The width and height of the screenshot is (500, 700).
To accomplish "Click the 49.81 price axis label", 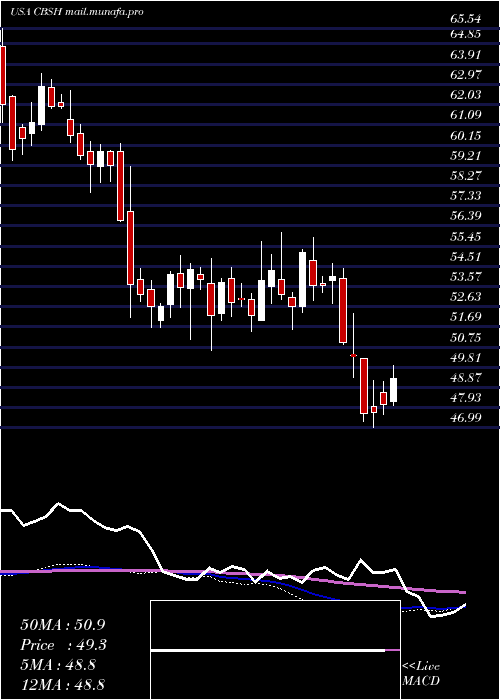I will tap(466, 358).
